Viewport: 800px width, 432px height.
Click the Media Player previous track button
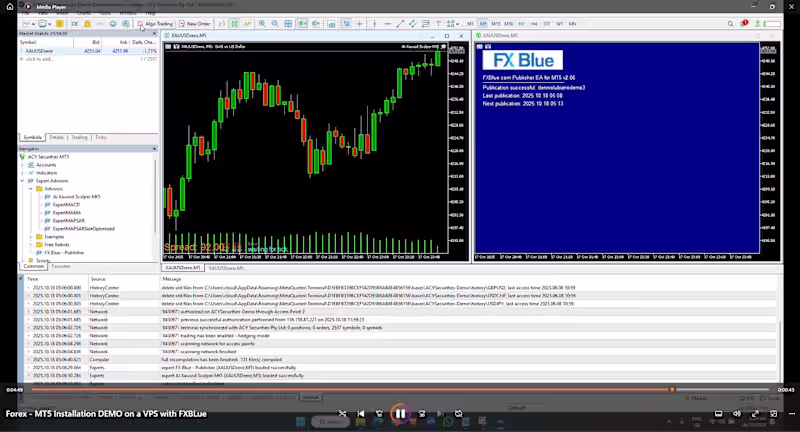(361, 414)
